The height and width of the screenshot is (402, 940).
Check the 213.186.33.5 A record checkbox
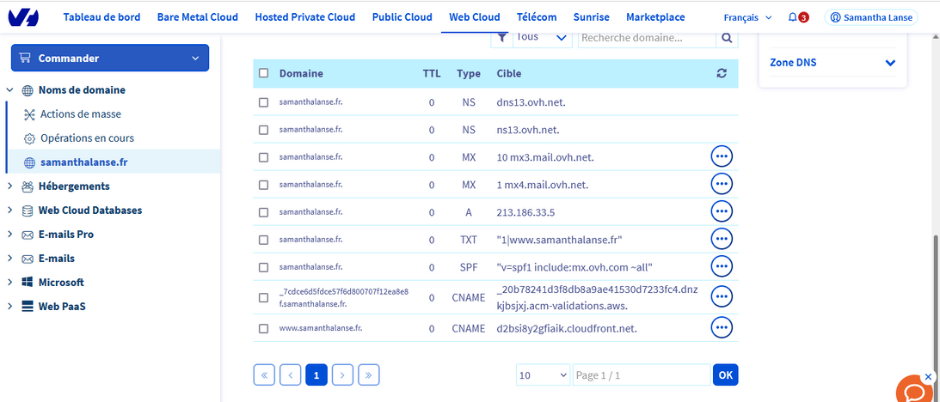click(264, 212)
